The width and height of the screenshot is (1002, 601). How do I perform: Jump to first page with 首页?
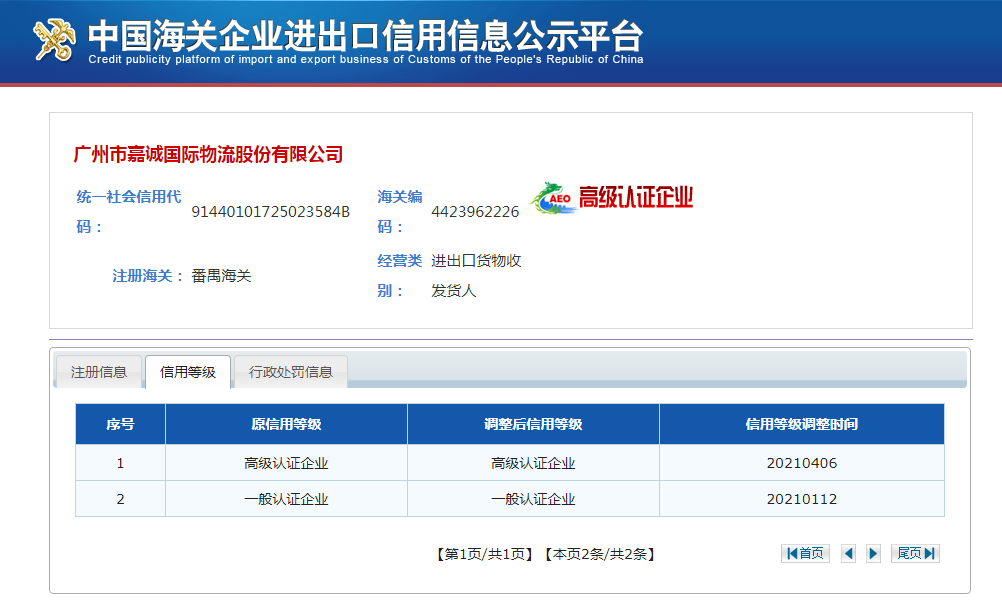click(805, 554)
